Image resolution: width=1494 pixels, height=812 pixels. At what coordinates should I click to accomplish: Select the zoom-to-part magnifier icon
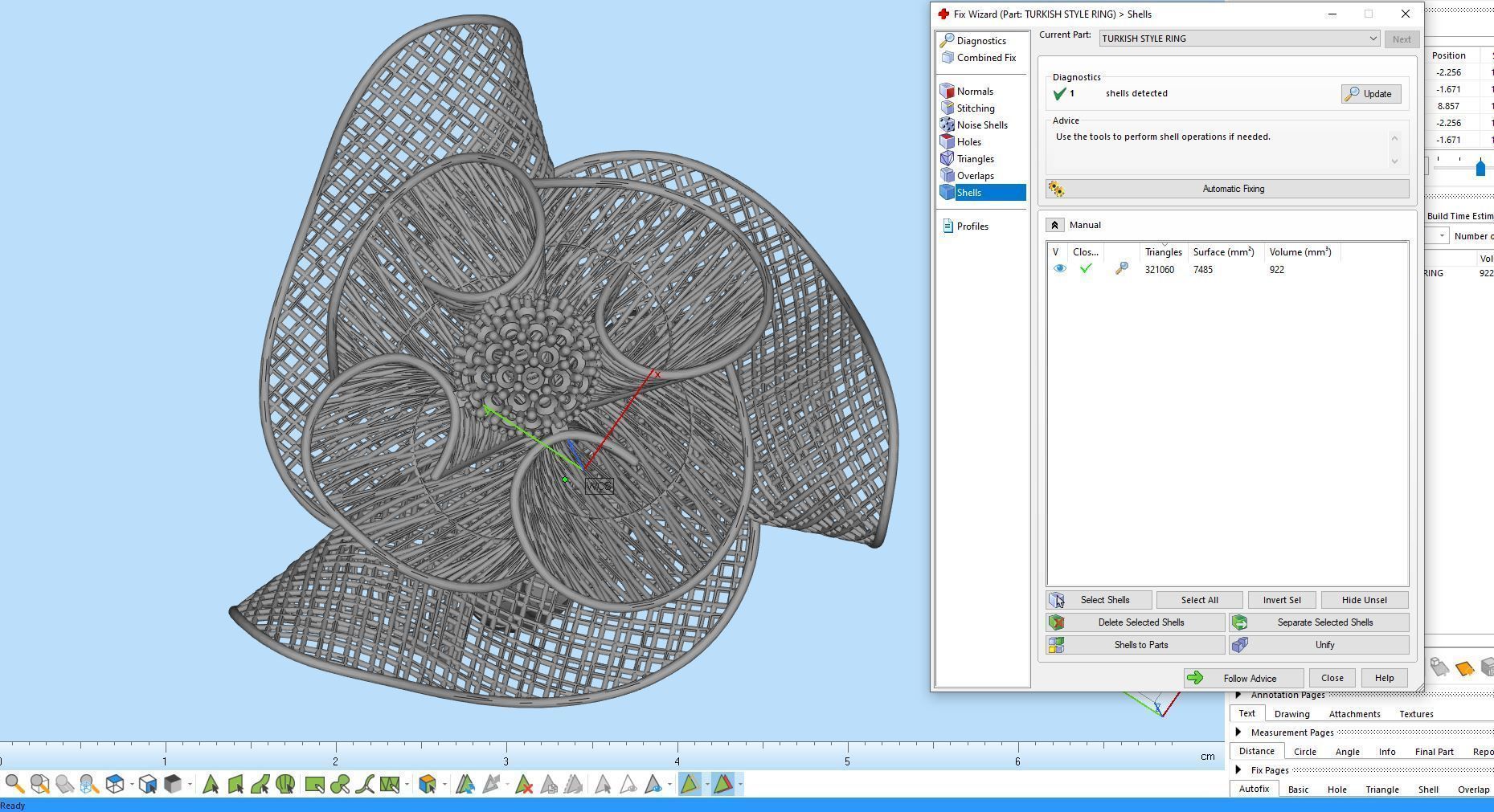coord(39,784)
